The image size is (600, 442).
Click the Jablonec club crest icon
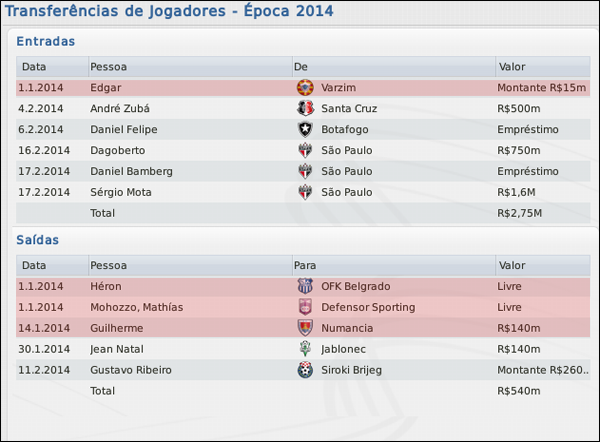tap(305, 349)
